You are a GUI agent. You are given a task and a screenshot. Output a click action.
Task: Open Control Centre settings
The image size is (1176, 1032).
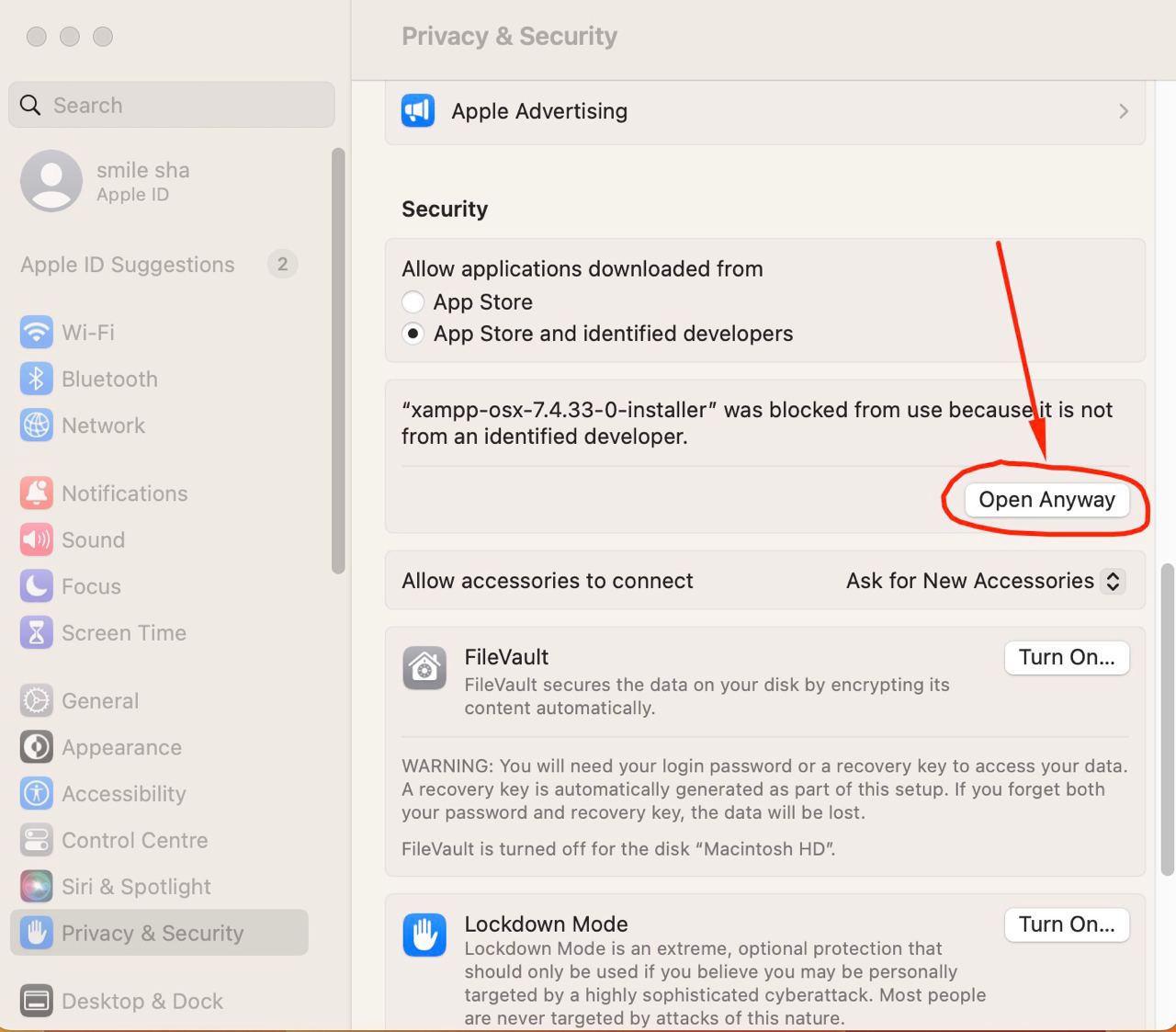(x=159, y=840)
